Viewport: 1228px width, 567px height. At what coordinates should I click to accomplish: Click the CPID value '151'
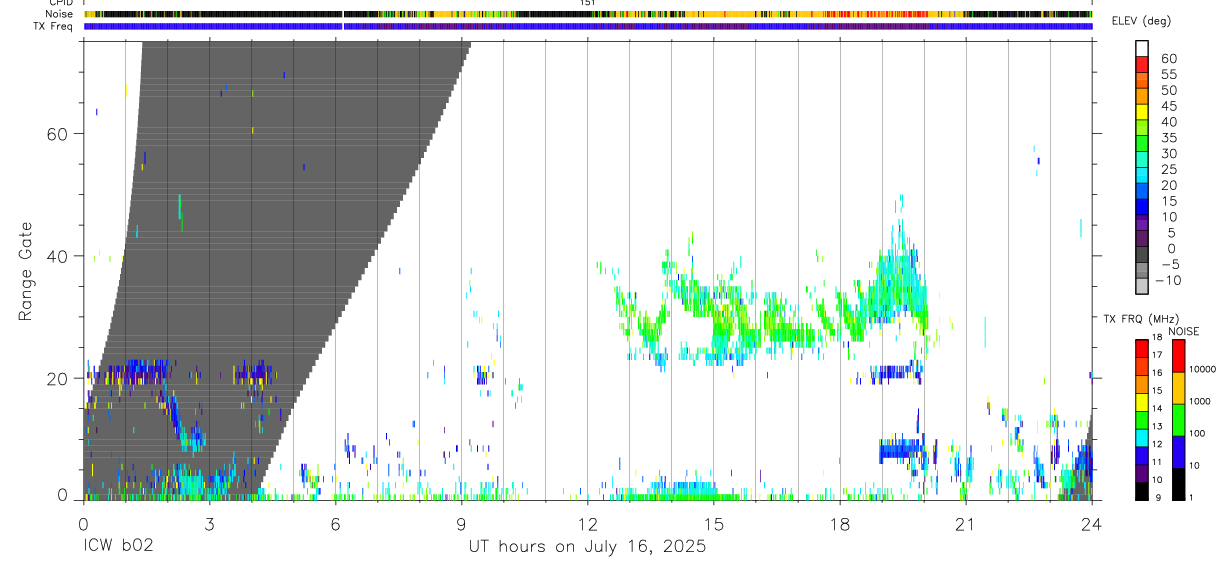point(588,3)
